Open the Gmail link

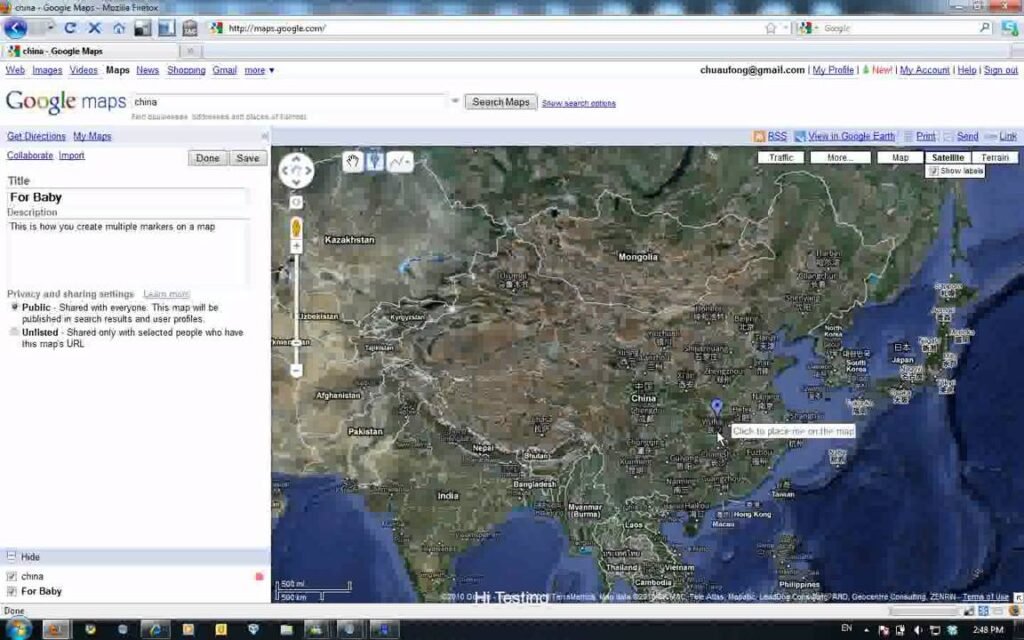225,70
